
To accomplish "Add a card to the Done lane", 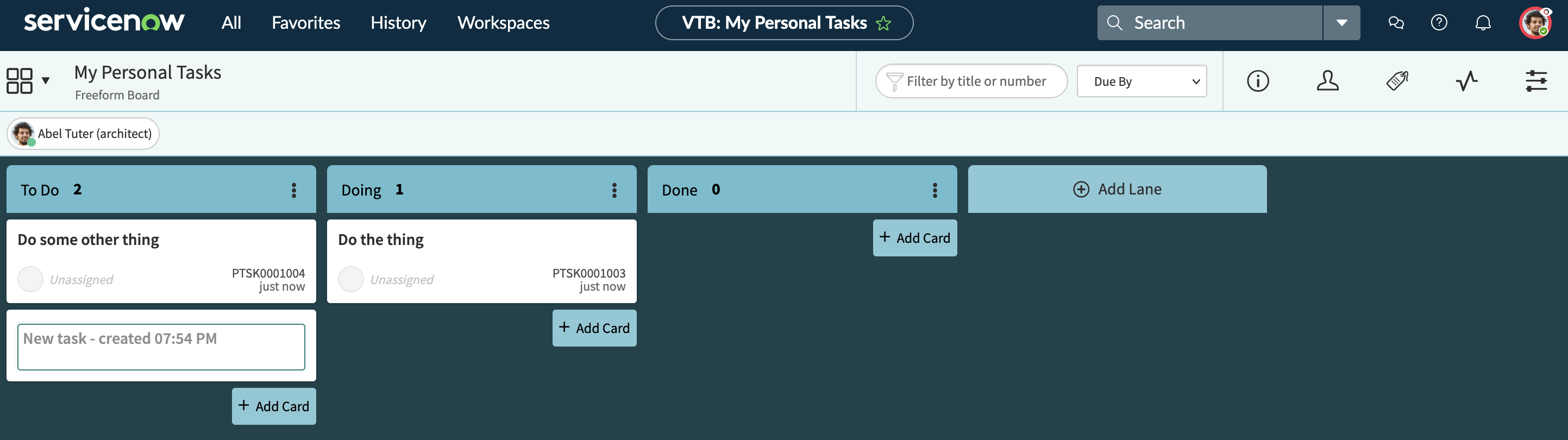I will click(x=914, y=238).
